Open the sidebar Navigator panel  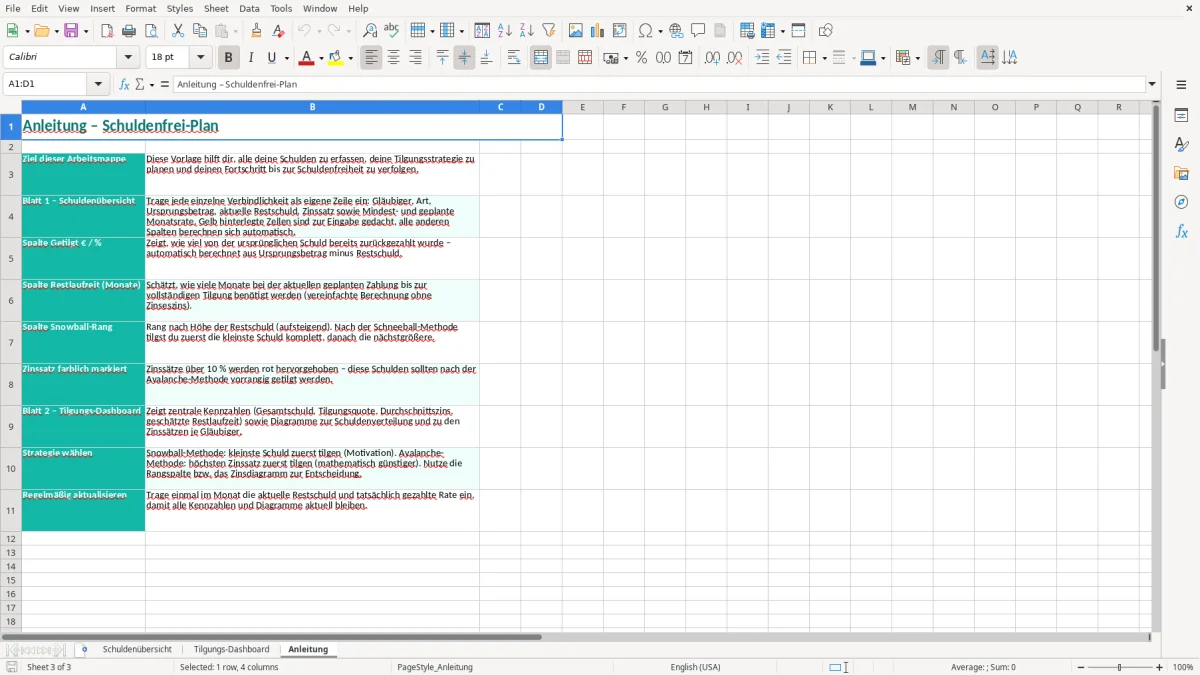point(1181,202)
